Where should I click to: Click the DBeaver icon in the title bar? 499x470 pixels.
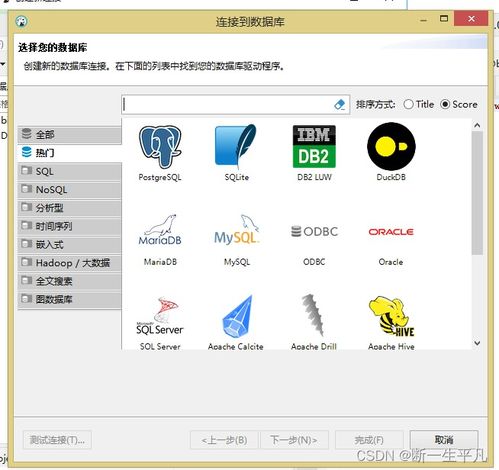[x=22, y=22]
